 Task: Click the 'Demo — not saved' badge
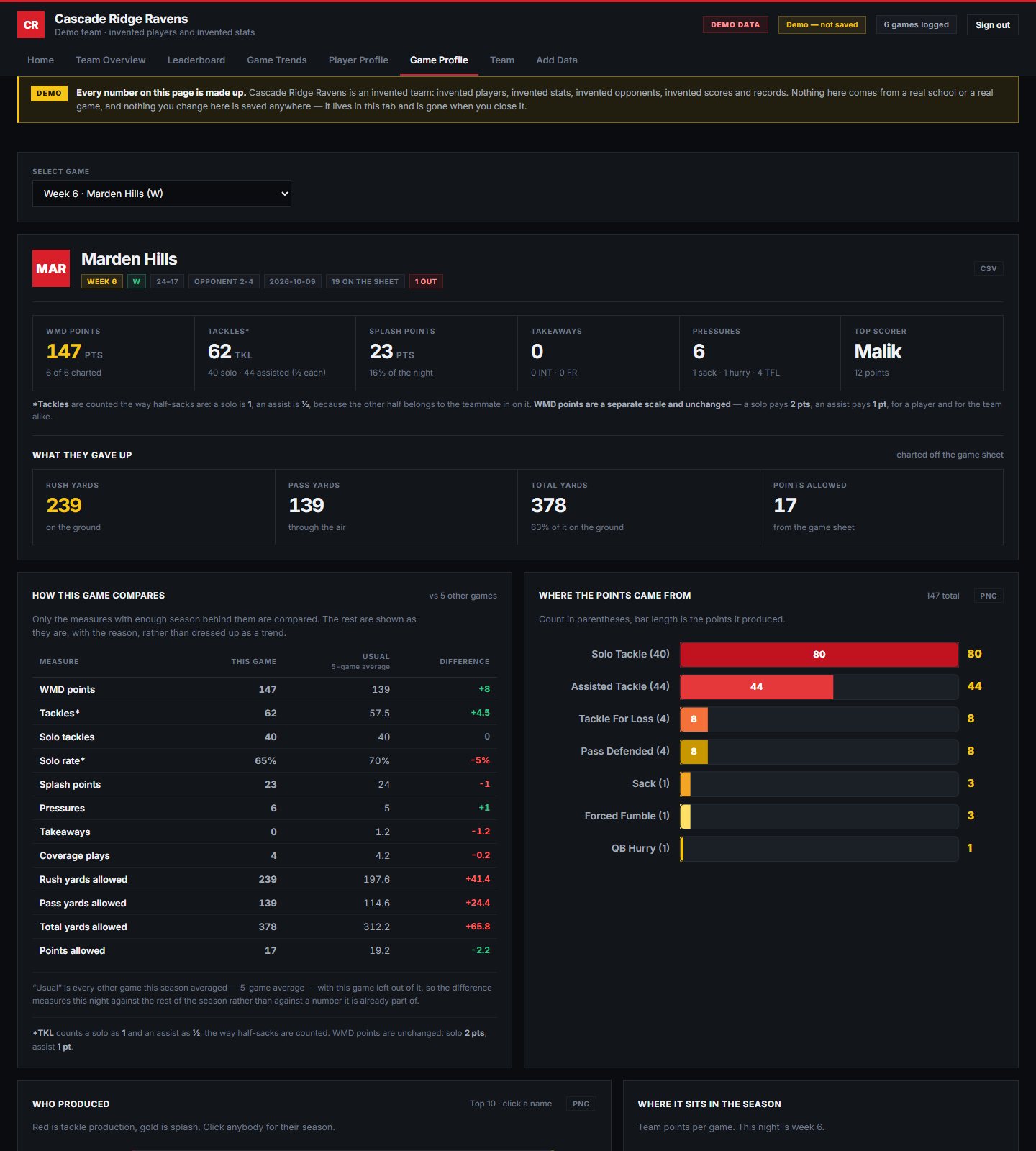coord(822,24)
